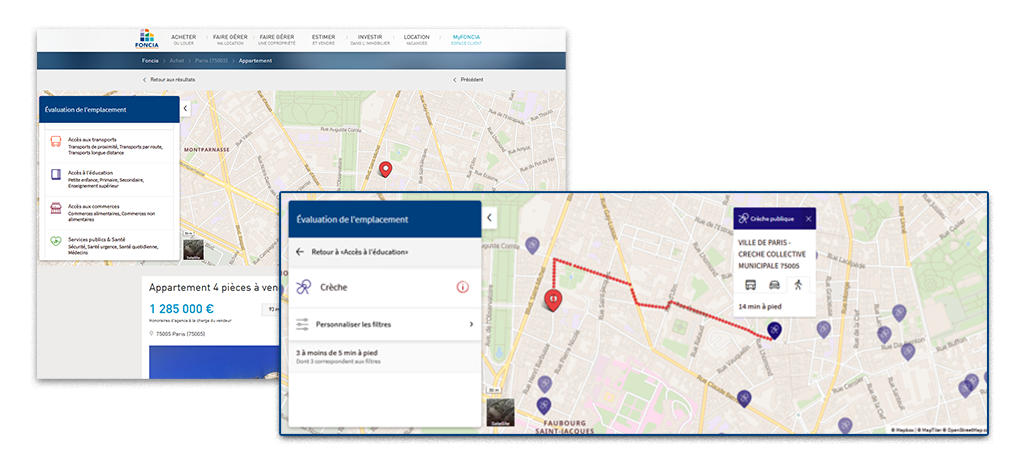Screen dimensions: 1024x461
Task: Click the red property pin on front map
Action: pos(550,299)
